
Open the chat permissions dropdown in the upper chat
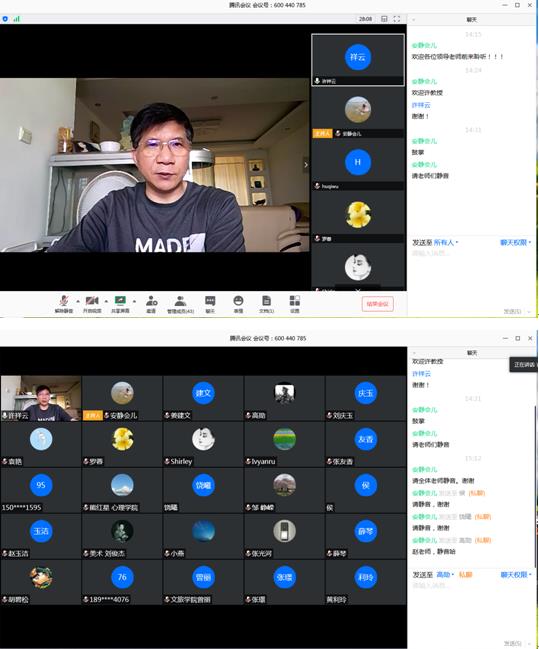(515, 243)
